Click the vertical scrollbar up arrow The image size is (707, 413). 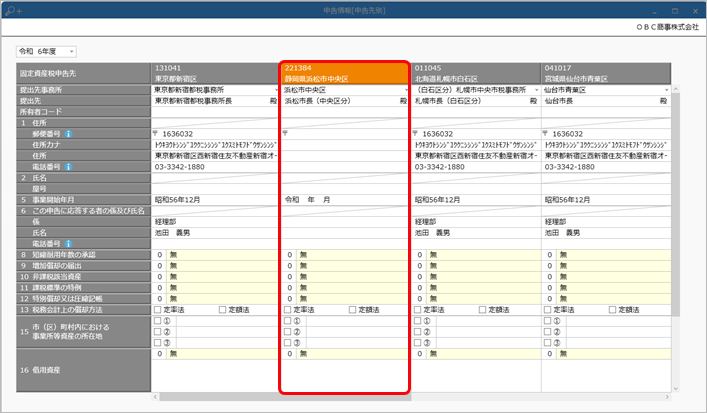tap(675, 89)
